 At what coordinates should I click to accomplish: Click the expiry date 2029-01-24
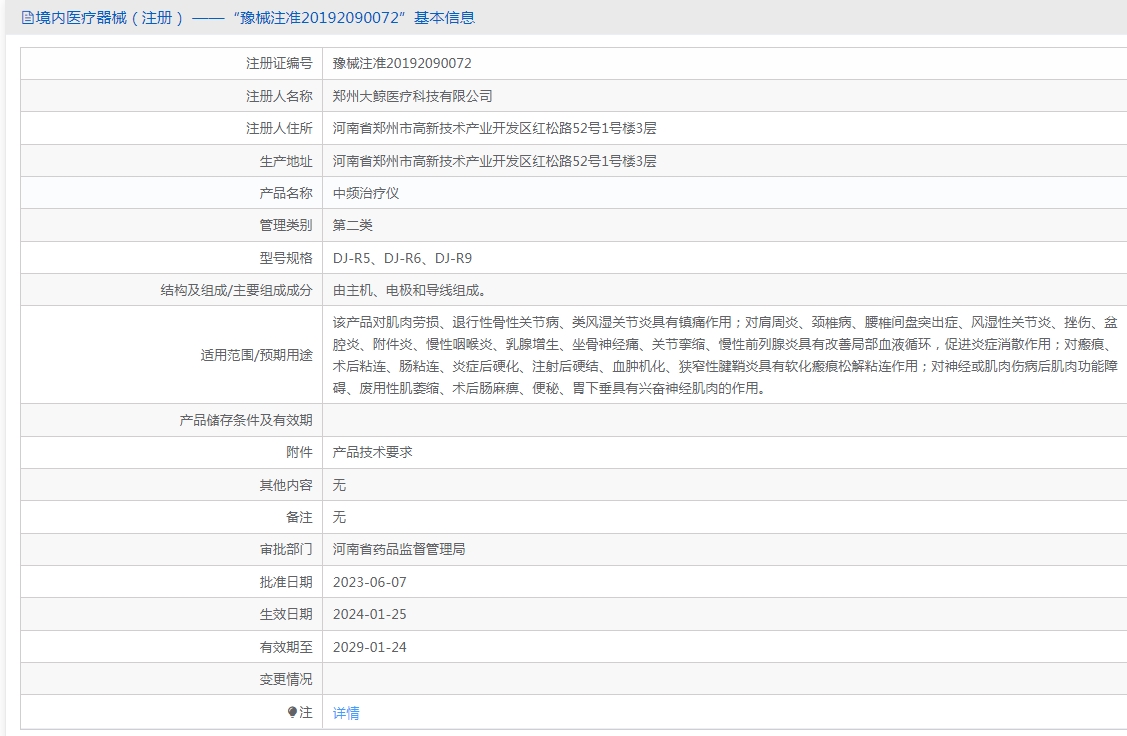(x=370, y=647)
